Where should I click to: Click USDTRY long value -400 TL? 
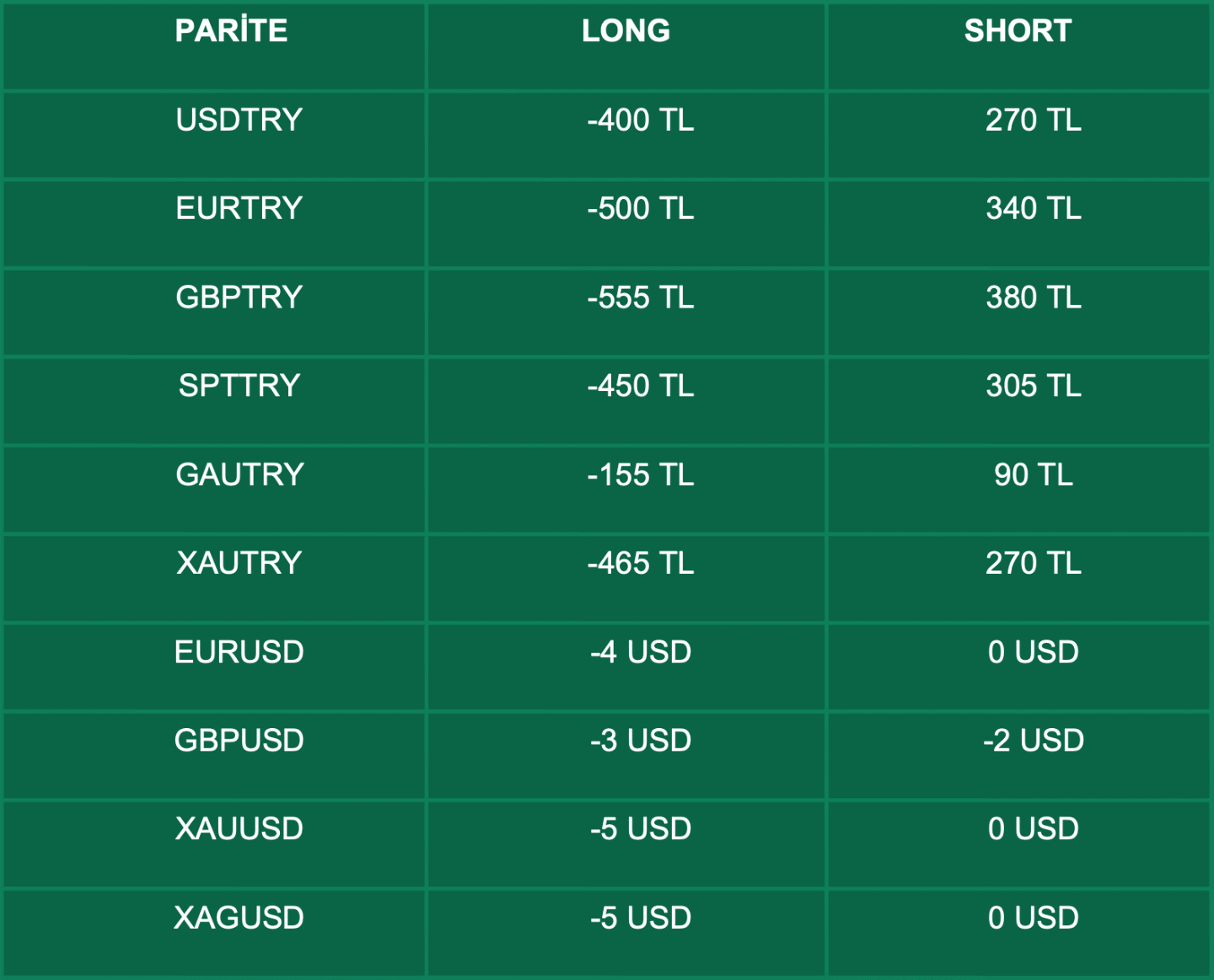pos(641,120)
